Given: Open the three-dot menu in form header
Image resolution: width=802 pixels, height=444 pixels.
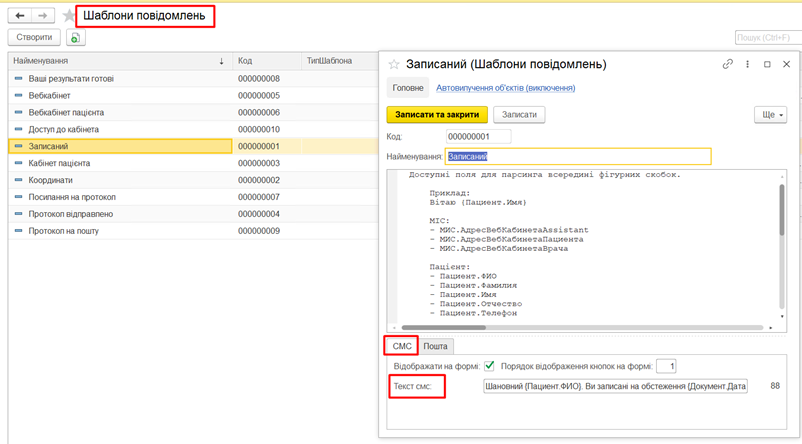Looking at the screenshot, I should pyautogui.click(x=748, y=65).
